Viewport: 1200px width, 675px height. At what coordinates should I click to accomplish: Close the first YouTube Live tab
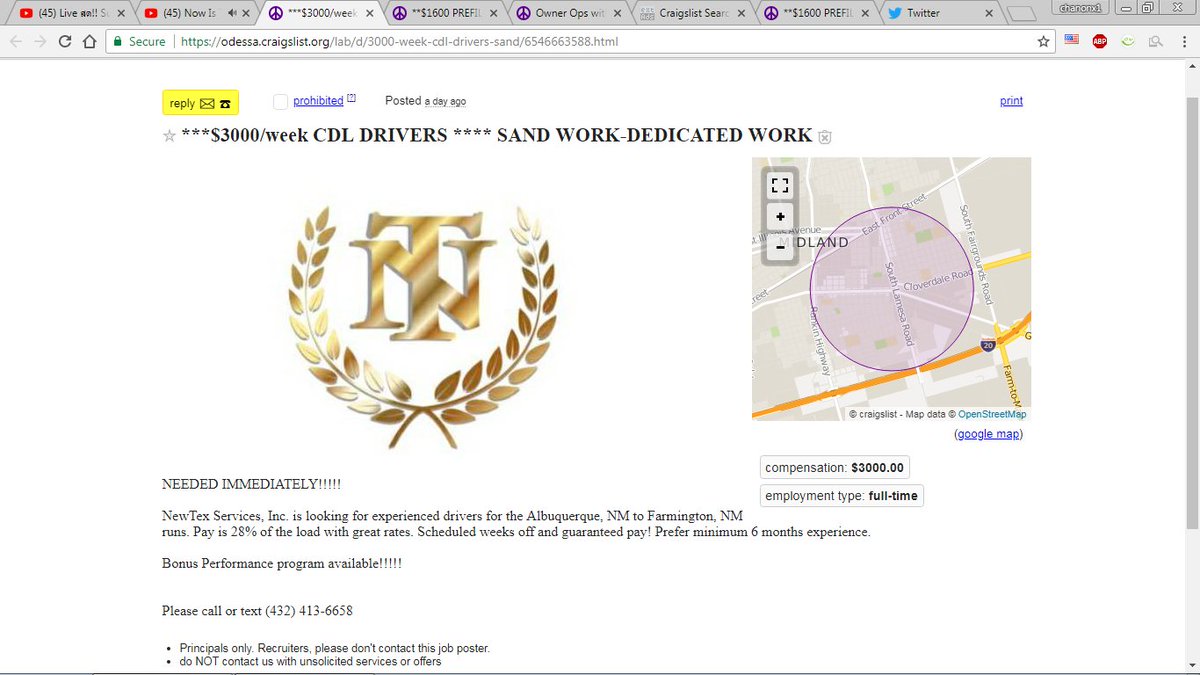pyautogui.click(x=120, y=13)
